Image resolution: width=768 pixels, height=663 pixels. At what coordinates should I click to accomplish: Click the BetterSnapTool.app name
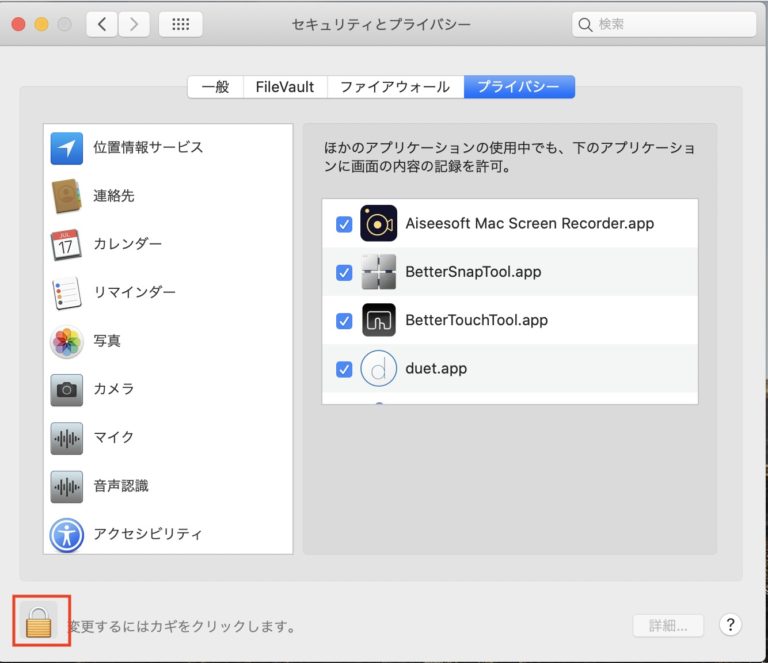pyautogui.click(x=473, y=272)
